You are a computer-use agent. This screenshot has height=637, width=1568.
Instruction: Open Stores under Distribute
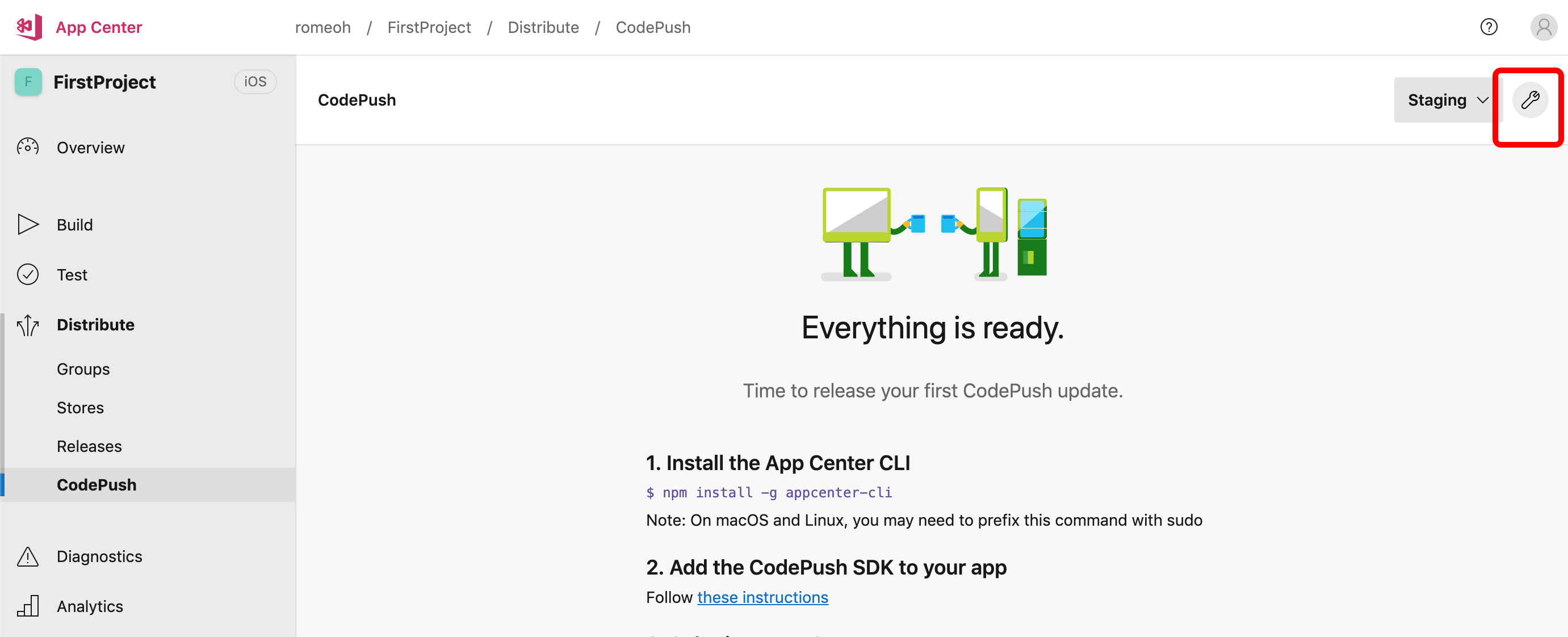(81, 408)
